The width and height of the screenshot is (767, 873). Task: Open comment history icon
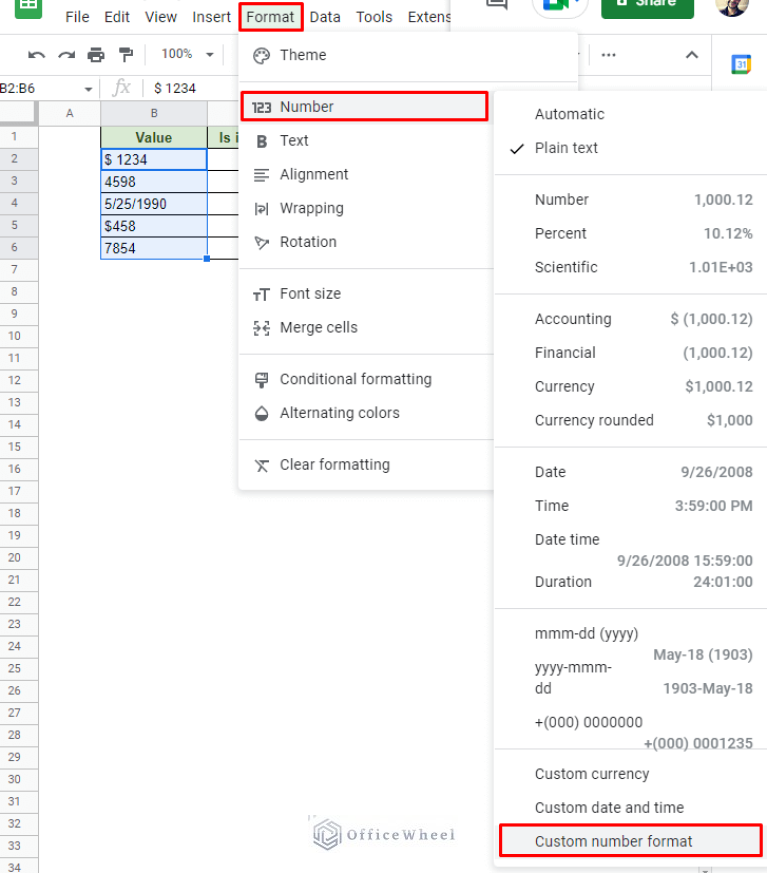point(496,5)
